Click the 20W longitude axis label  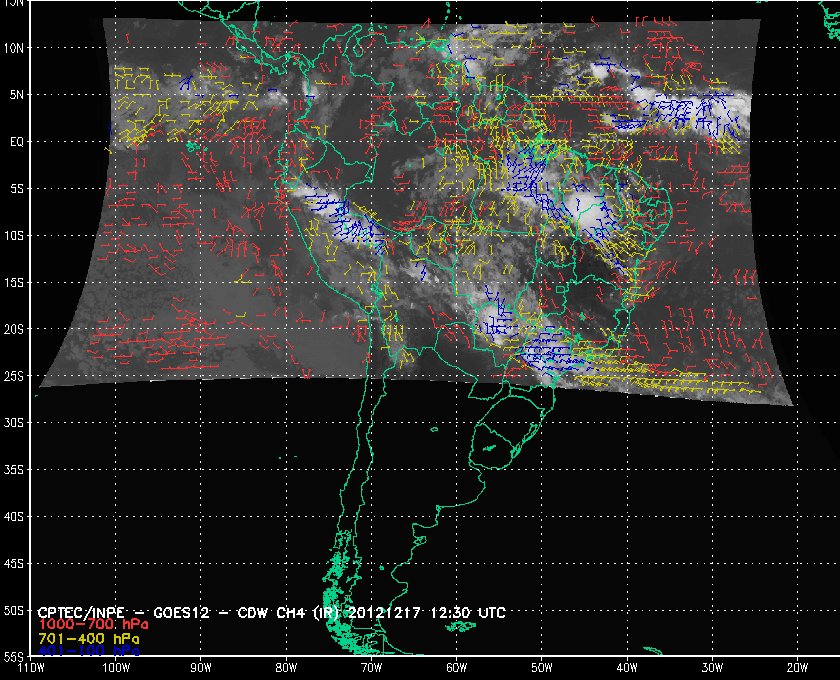(797, 668)
